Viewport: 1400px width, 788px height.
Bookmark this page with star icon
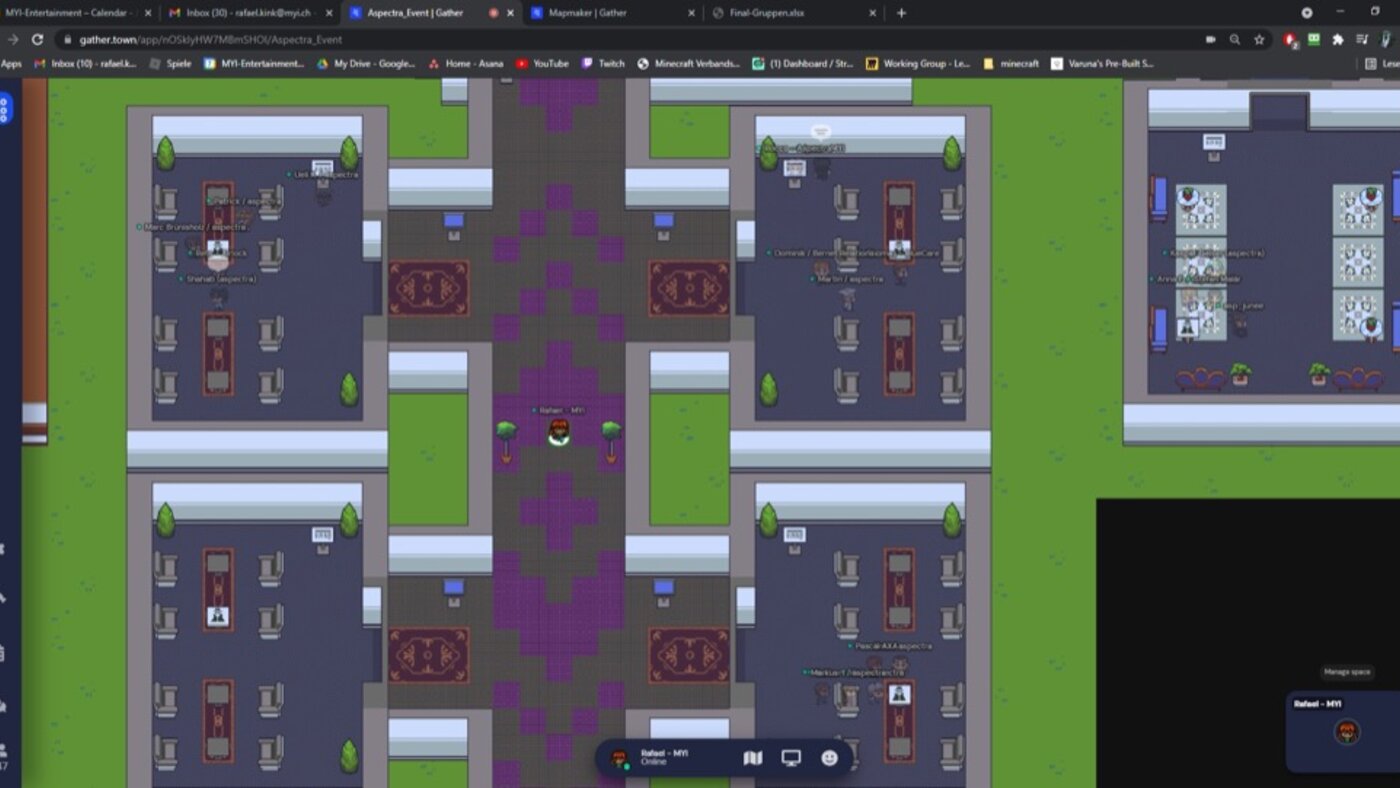pos(1259,39)
